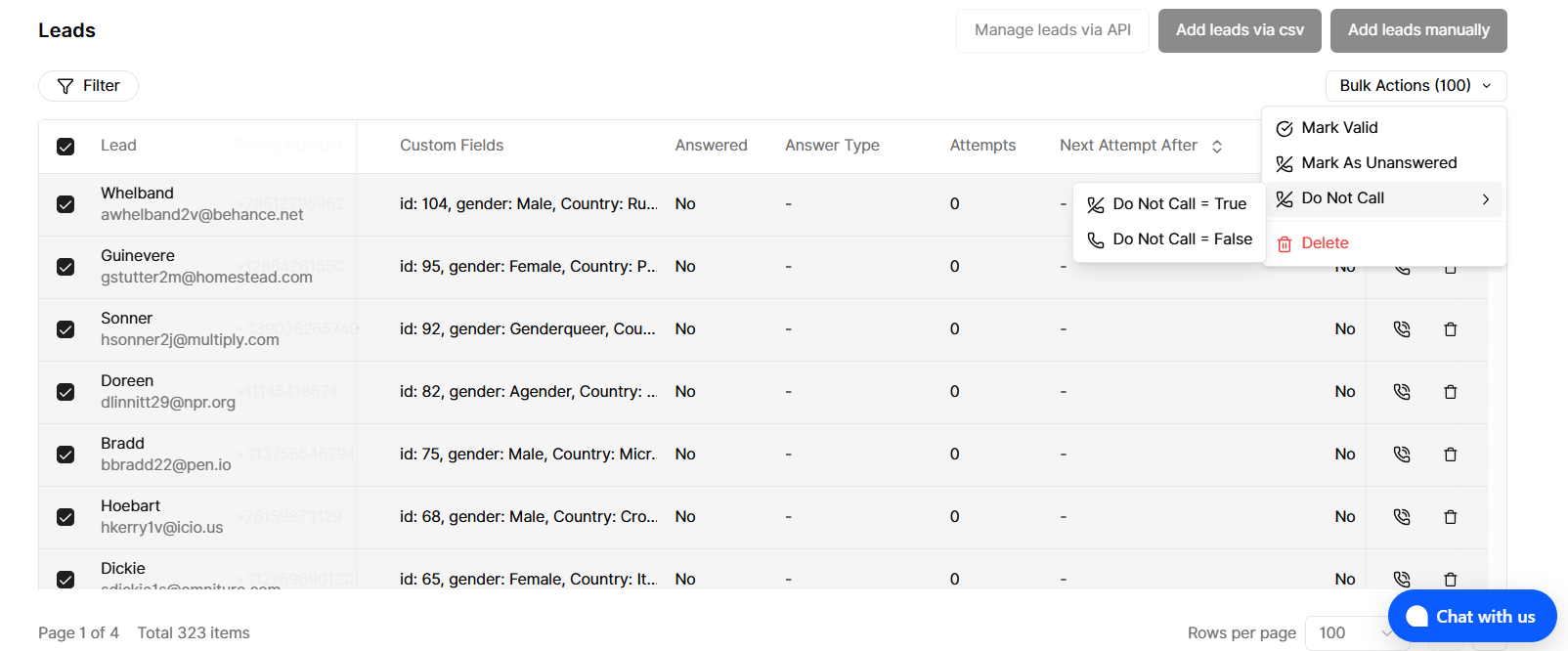Click the trash icon in Hoebart's row
The width and height of the screenshot is (1568, 651).
click(x=1451, y=517)
